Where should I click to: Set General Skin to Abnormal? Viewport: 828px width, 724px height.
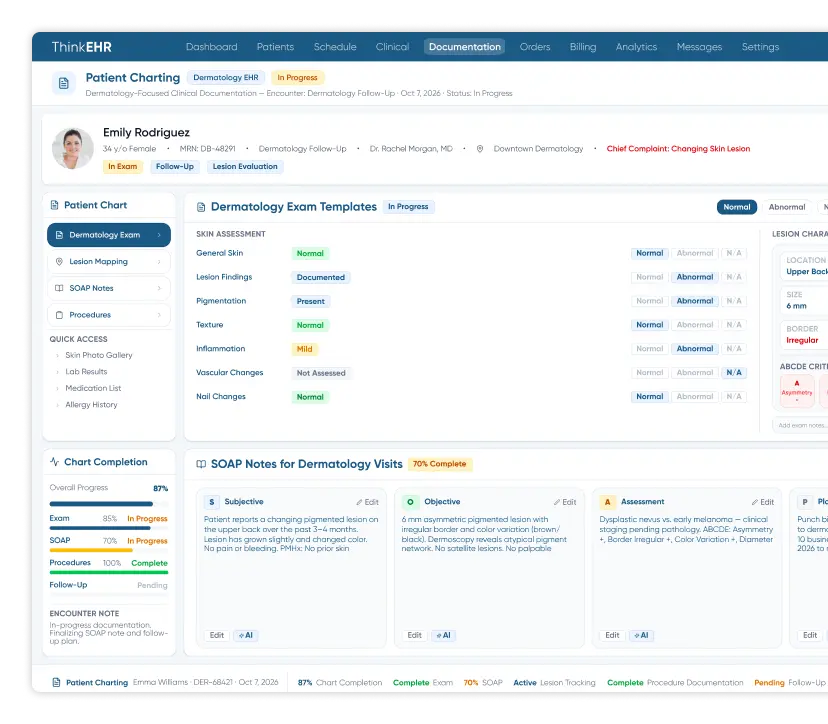(x=694, y=253)
